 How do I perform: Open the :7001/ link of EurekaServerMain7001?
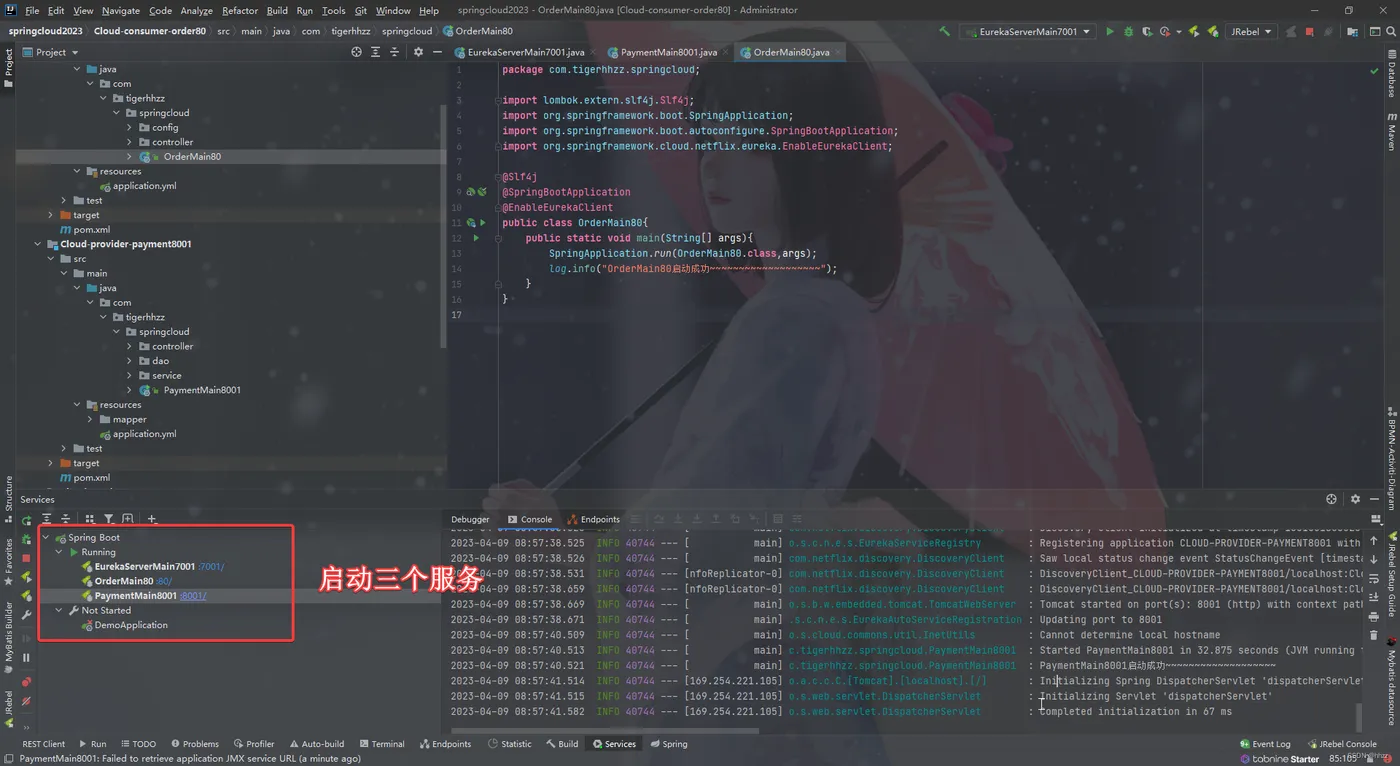pyautogui.click(x=212, y=567)
